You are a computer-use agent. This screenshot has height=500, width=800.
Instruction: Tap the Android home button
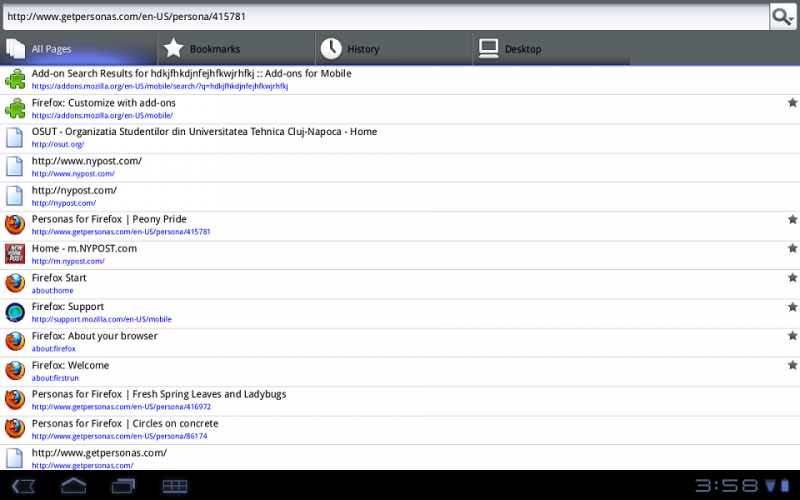pos(73,486)
